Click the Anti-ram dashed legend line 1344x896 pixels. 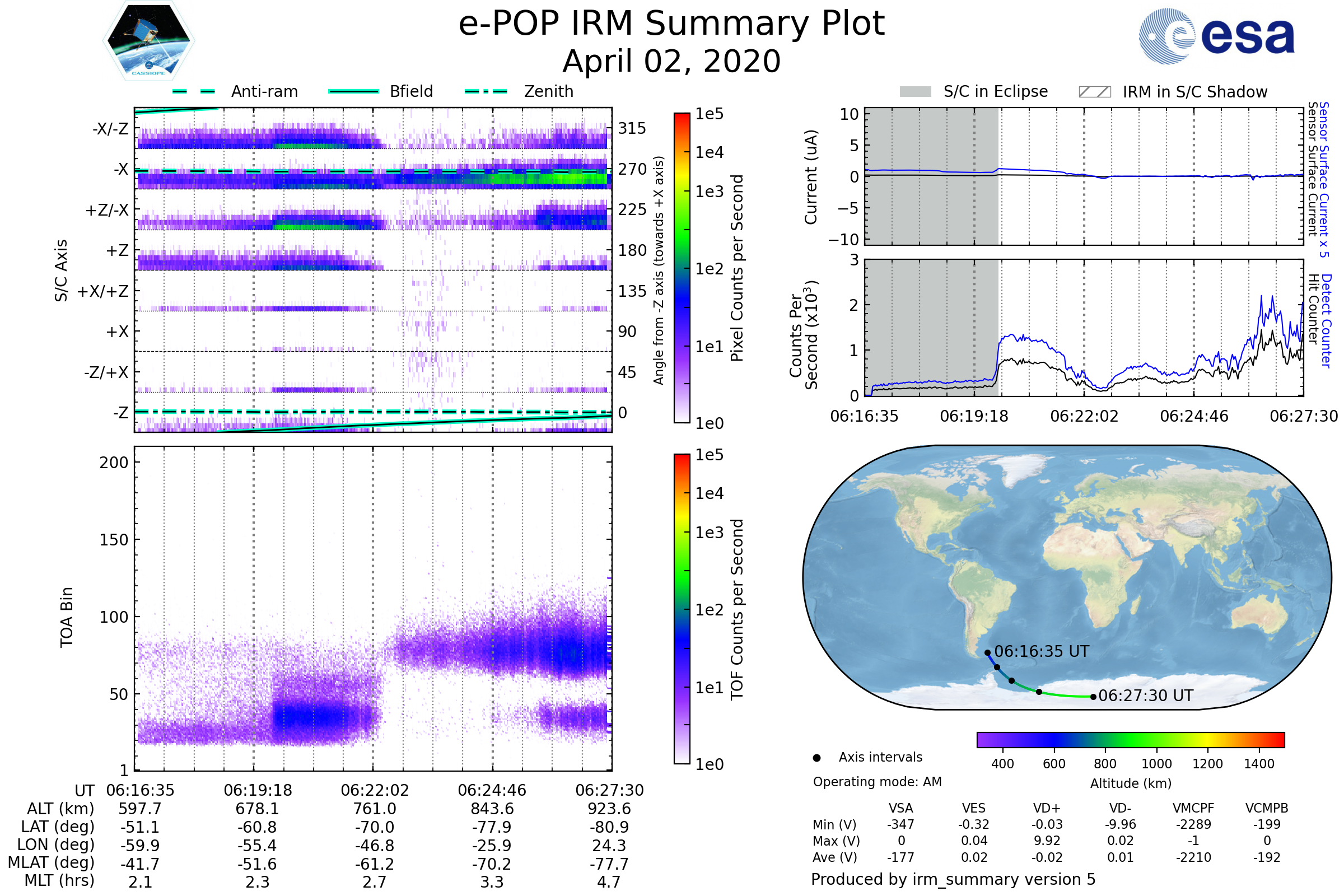[x=194, y=91]
